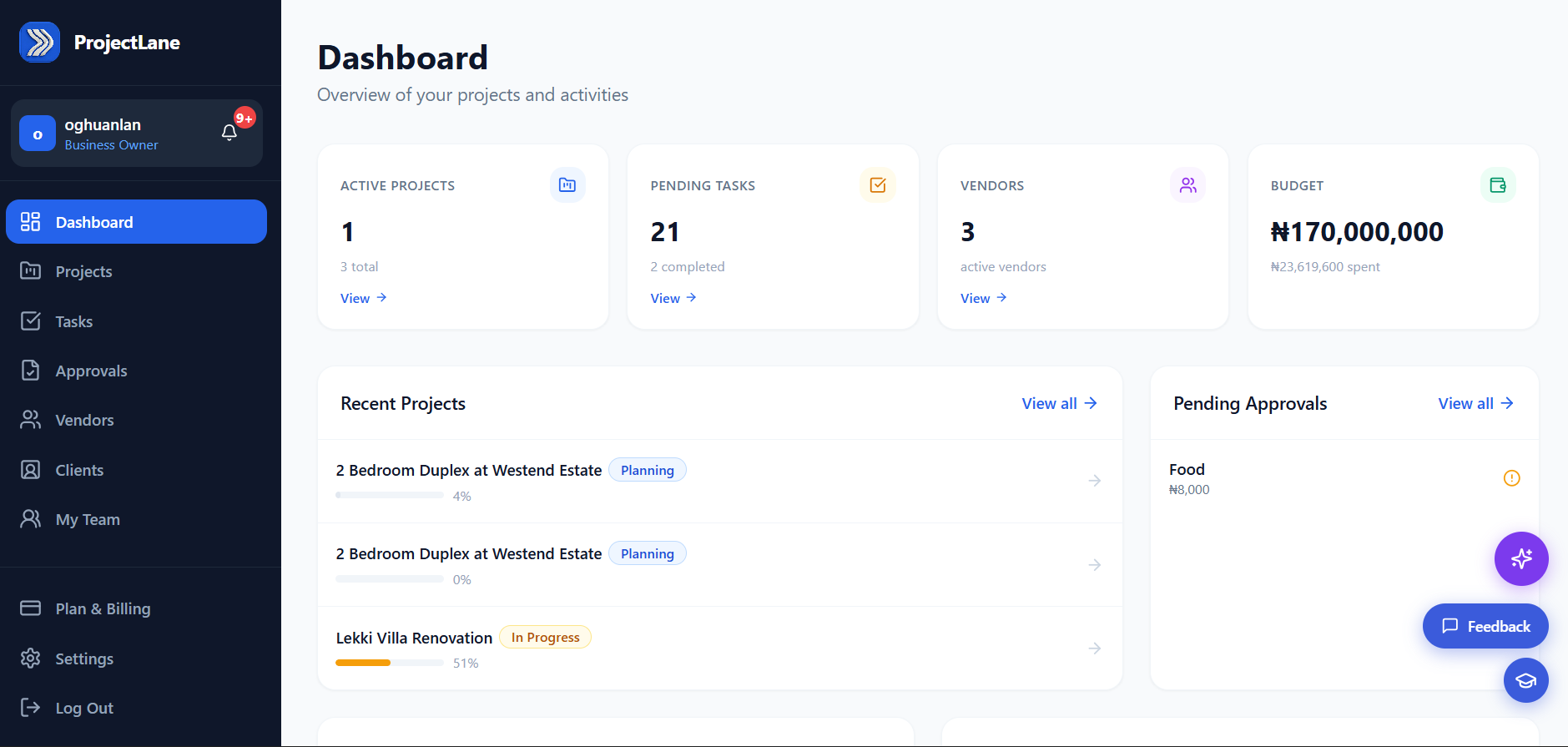Click the 'active vendors' caption
The height and width of the screenshot is (747, 1568).
1003,267
